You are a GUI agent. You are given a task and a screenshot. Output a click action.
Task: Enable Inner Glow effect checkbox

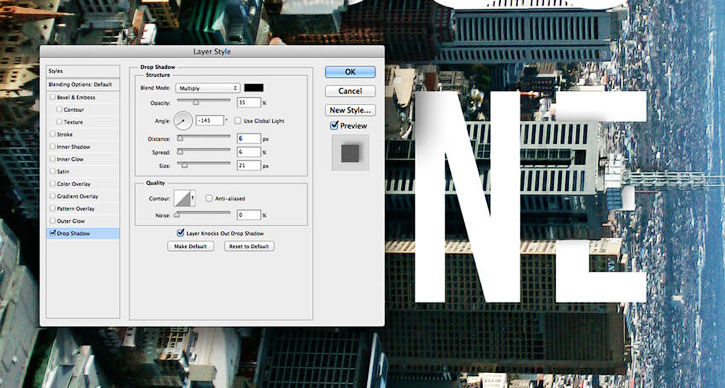[x=53, y=159]
